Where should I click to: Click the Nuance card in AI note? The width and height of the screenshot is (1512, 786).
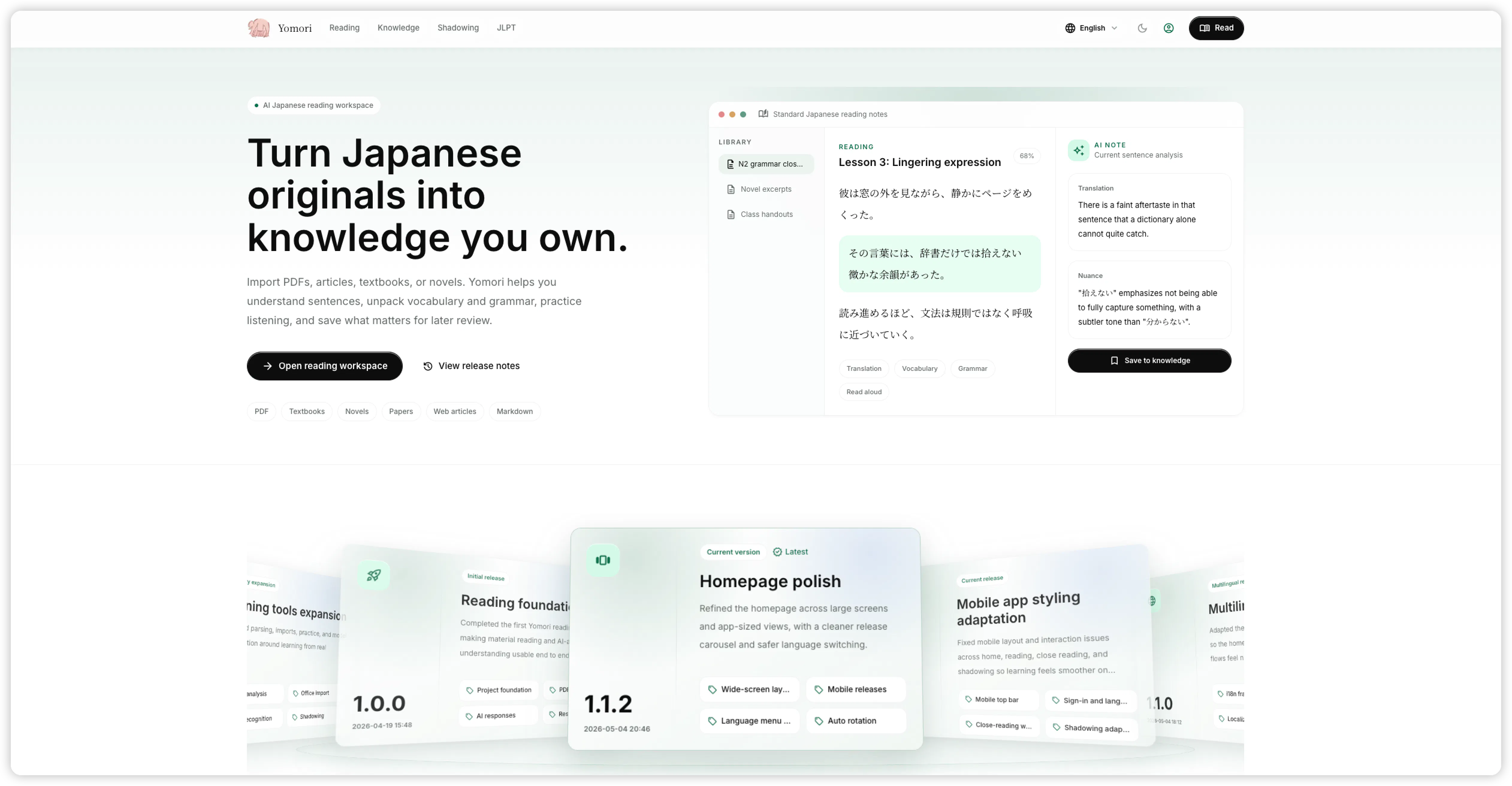pyautogui.click(x=1149, y=300)
